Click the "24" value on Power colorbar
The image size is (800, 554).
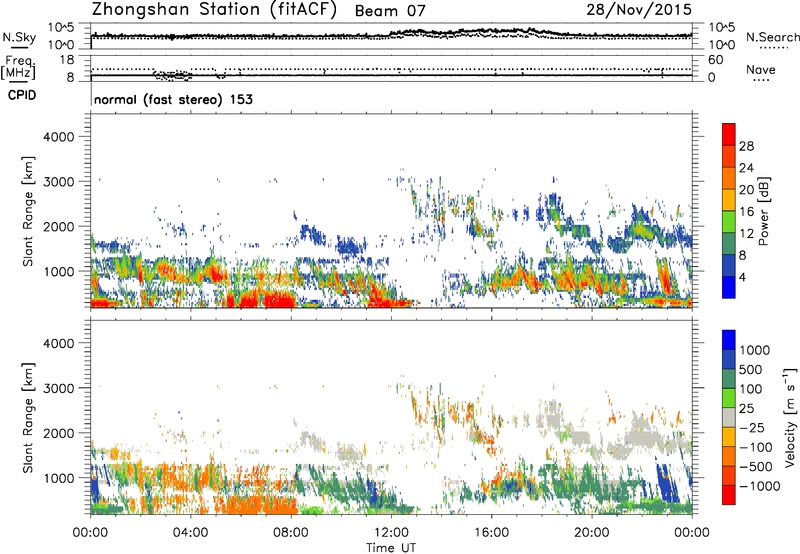746,168
